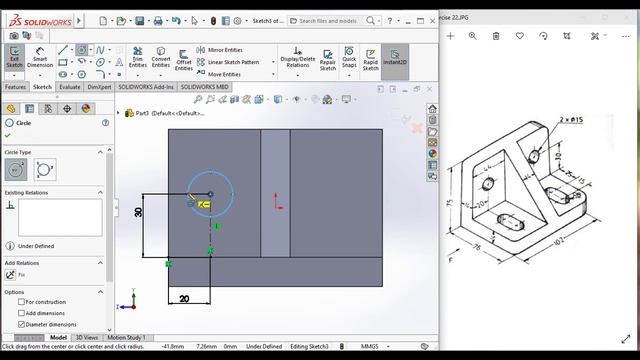Enable Add dimensions checkbox
The image size is (640, 360).
tap(21, 313)
